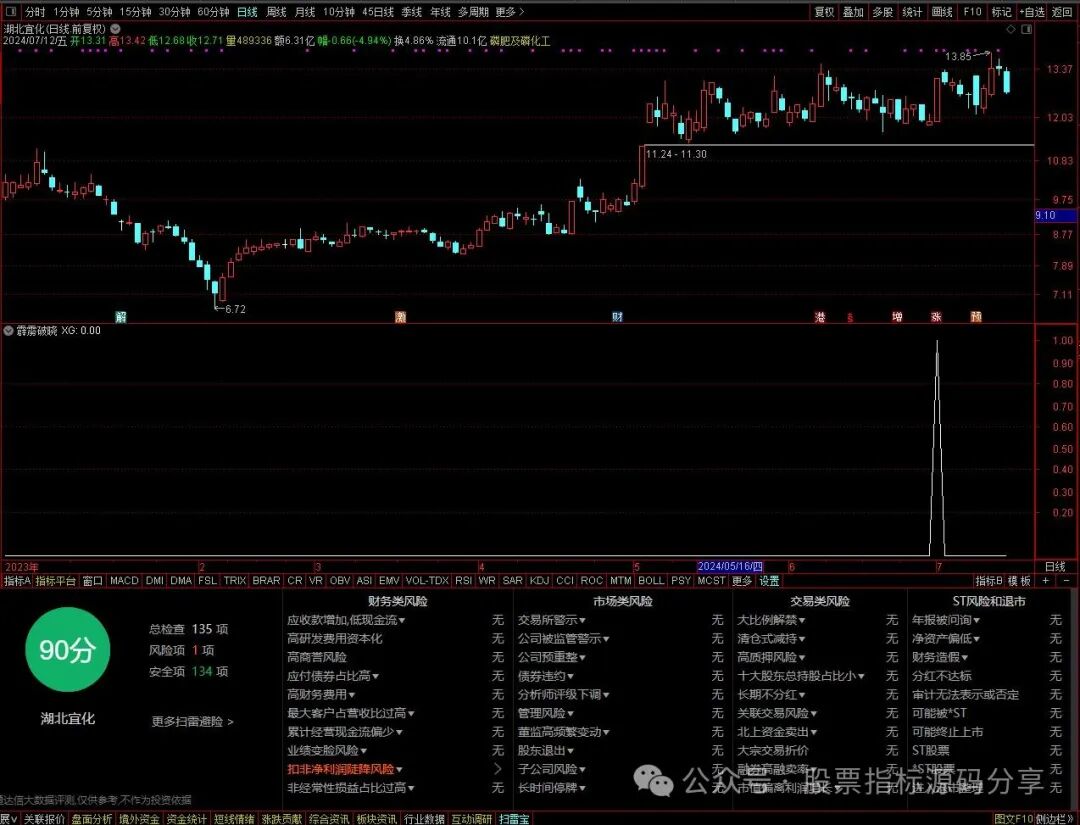Click 指标A button

[x=17, y=581]
